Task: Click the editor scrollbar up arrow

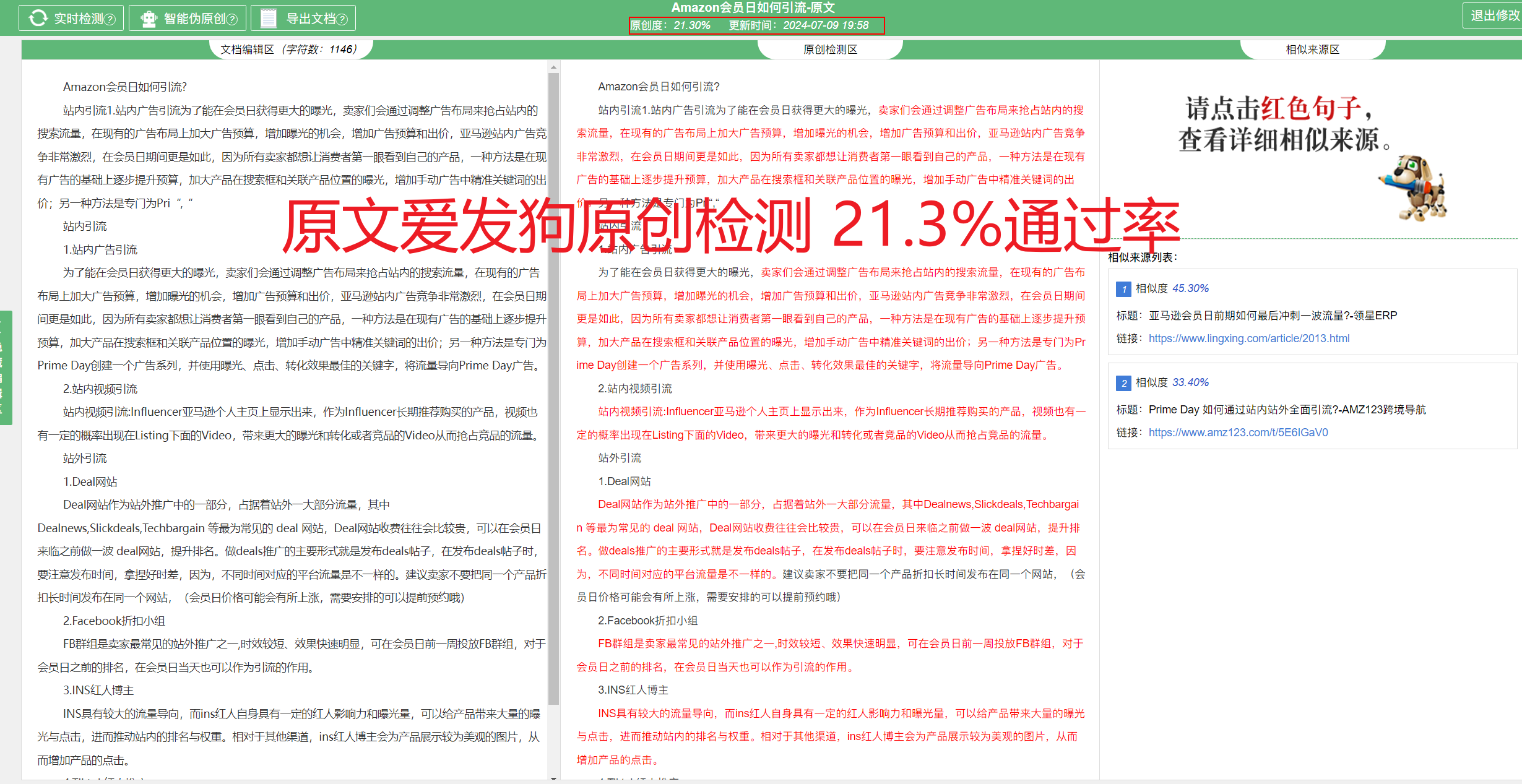Action: tap(554, 67)
